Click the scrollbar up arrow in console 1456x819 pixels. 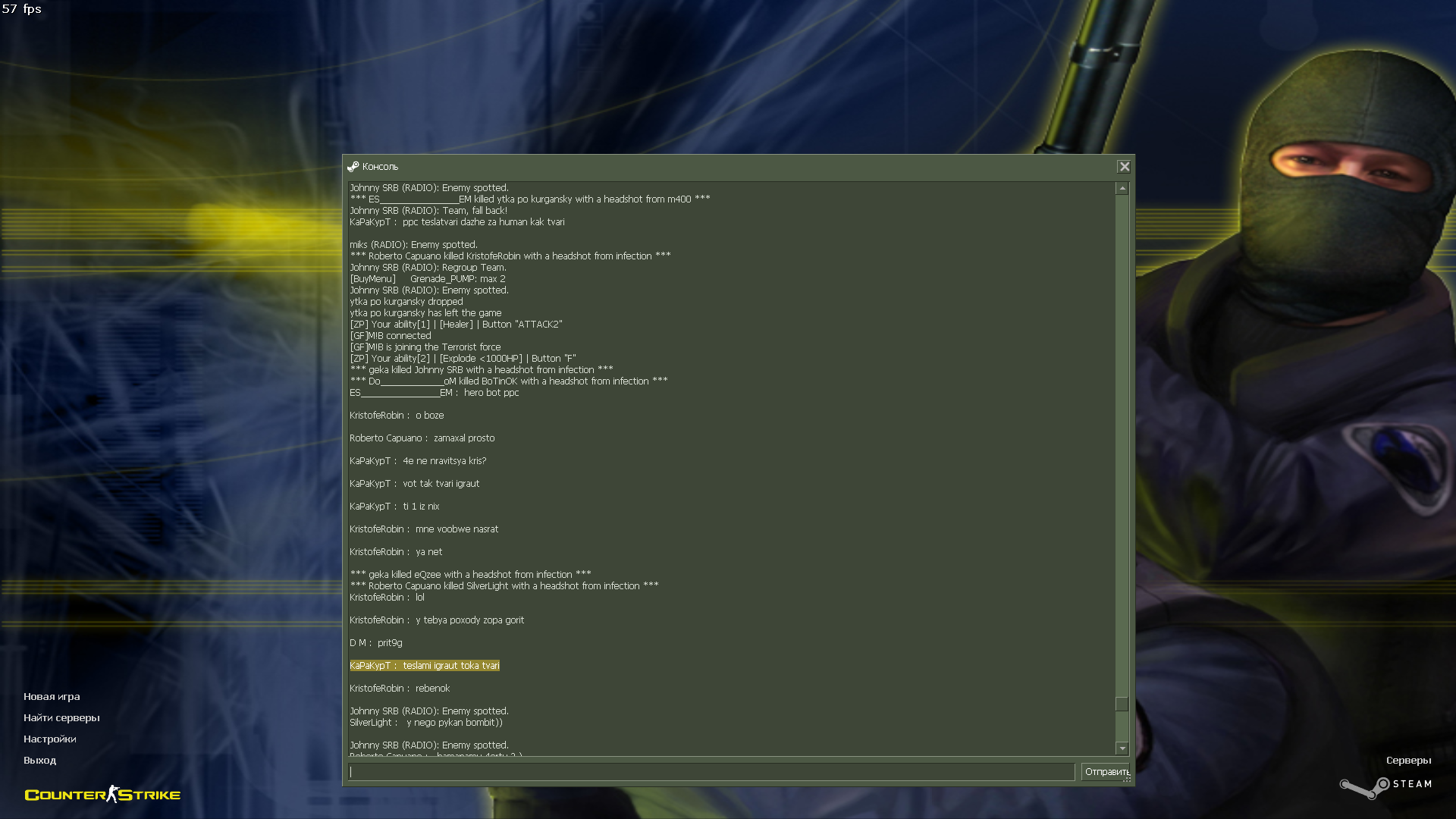1122,188
